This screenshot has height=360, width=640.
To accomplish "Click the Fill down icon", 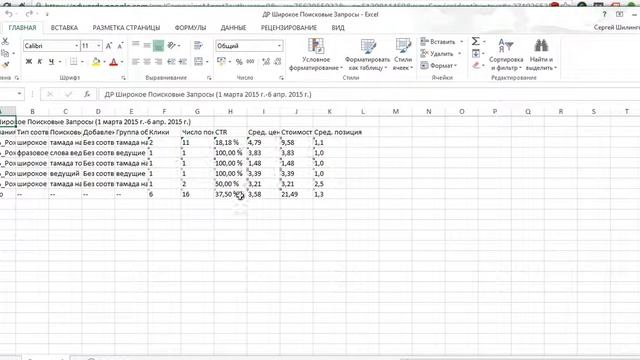I will pyautogui.click(x=476, y=53).
